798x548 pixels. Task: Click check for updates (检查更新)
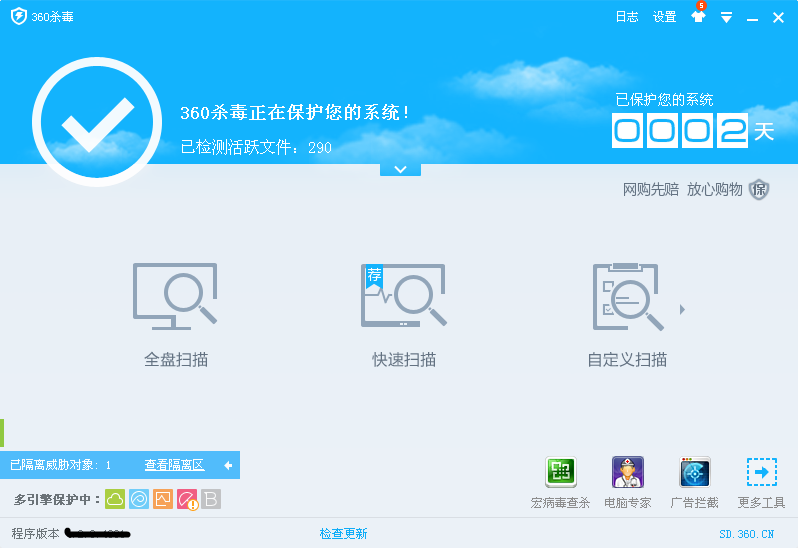[343, 533]
